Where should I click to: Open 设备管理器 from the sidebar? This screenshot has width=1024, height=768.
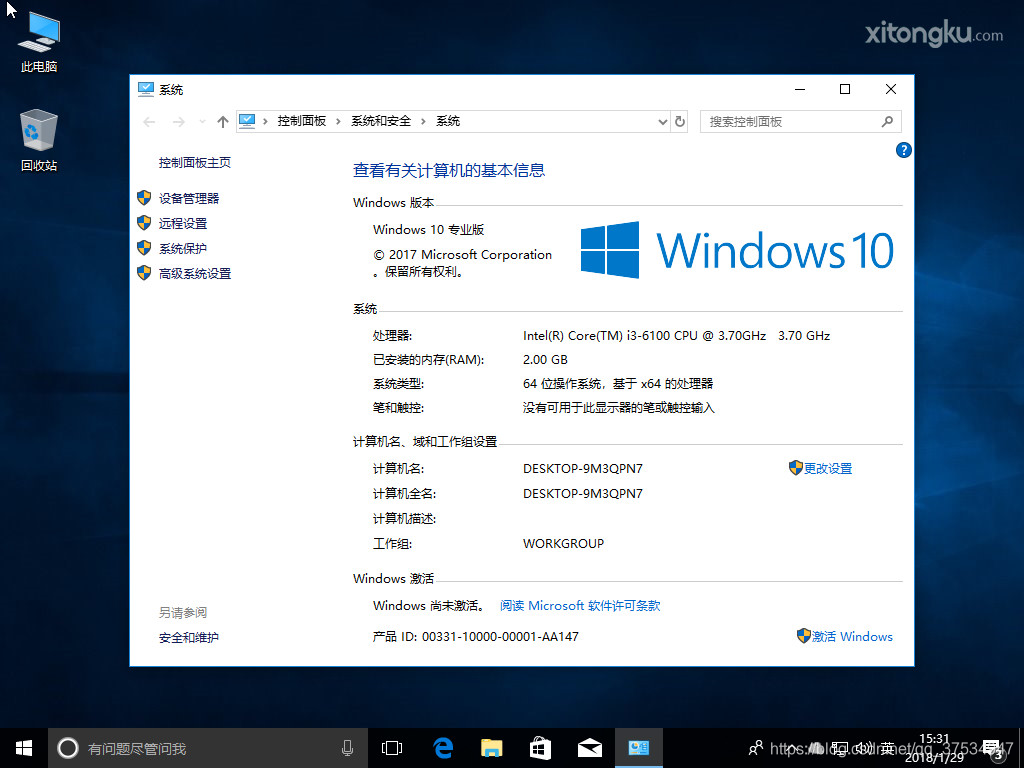189,199
